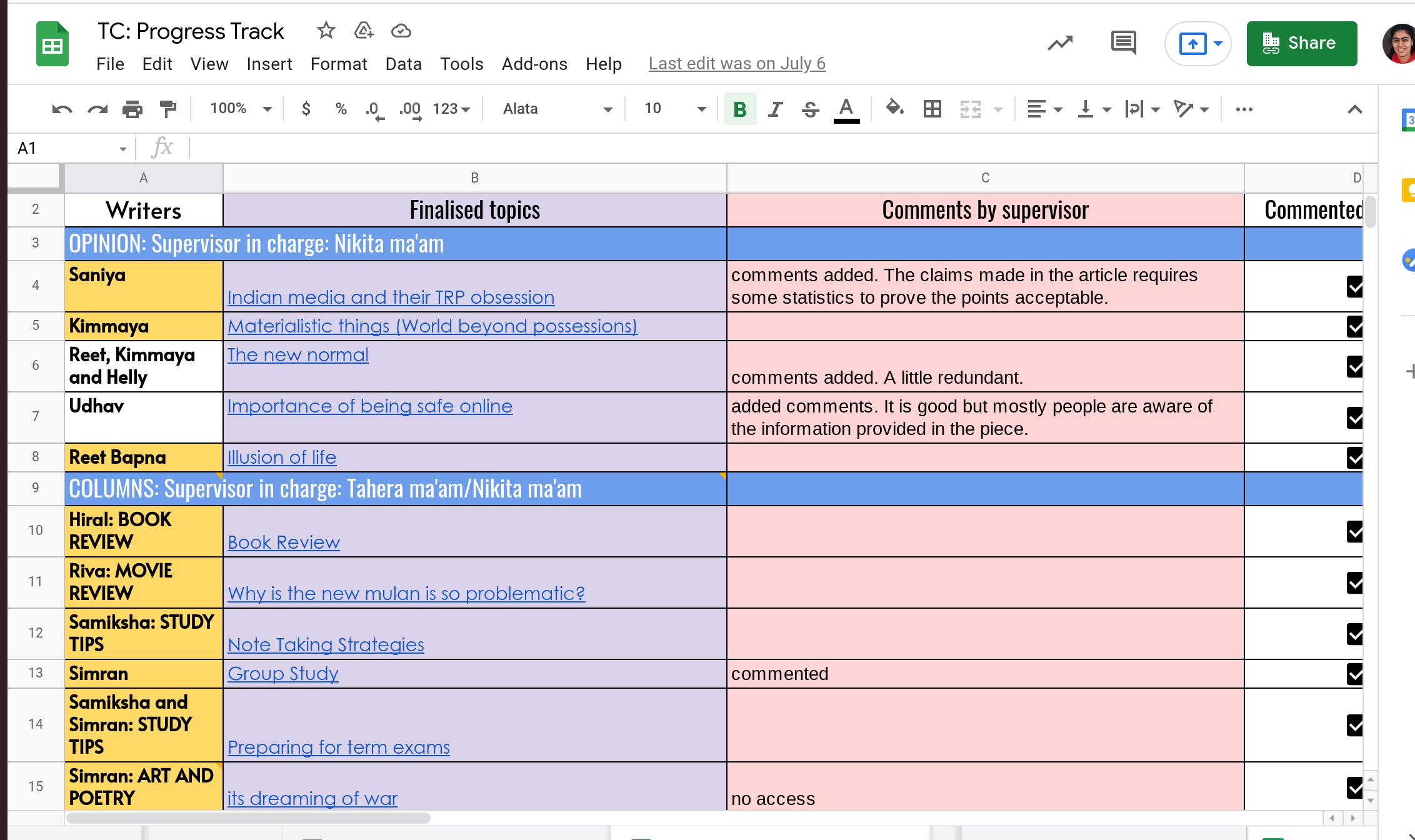Open the text color picker

coord(846,110)
